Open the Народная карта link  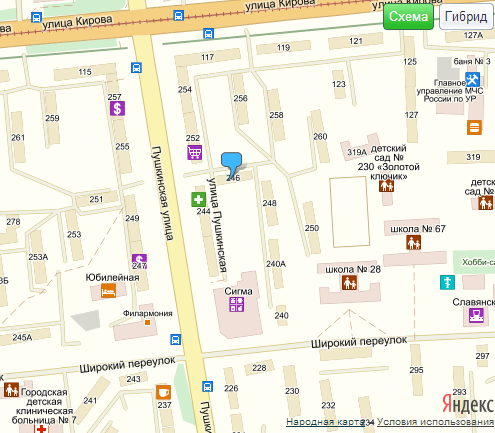pyautogui.click(x=325, y=422)
